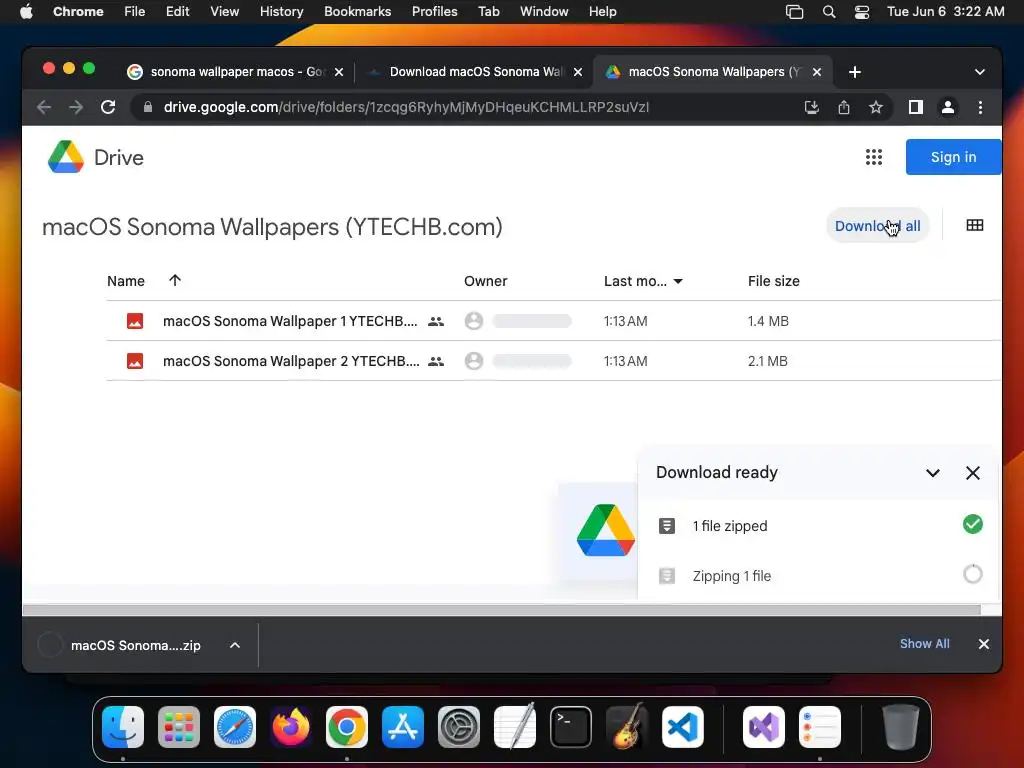
Task: Open the Bookmarks menu
Action: coord(357,12)
